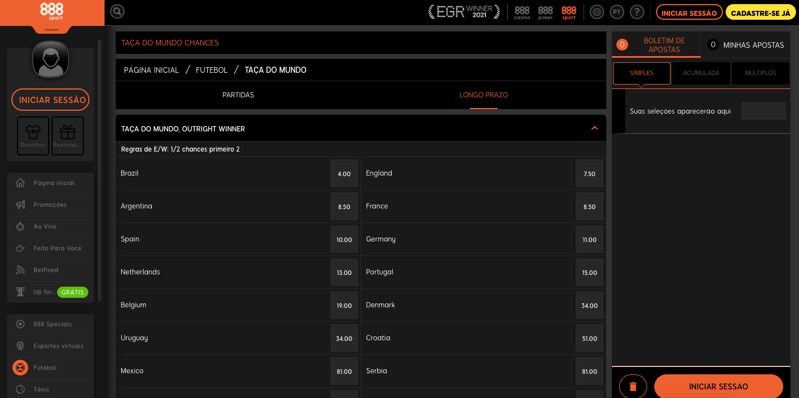Click GRÁTIS badge beside Up for

pos(72,292)
